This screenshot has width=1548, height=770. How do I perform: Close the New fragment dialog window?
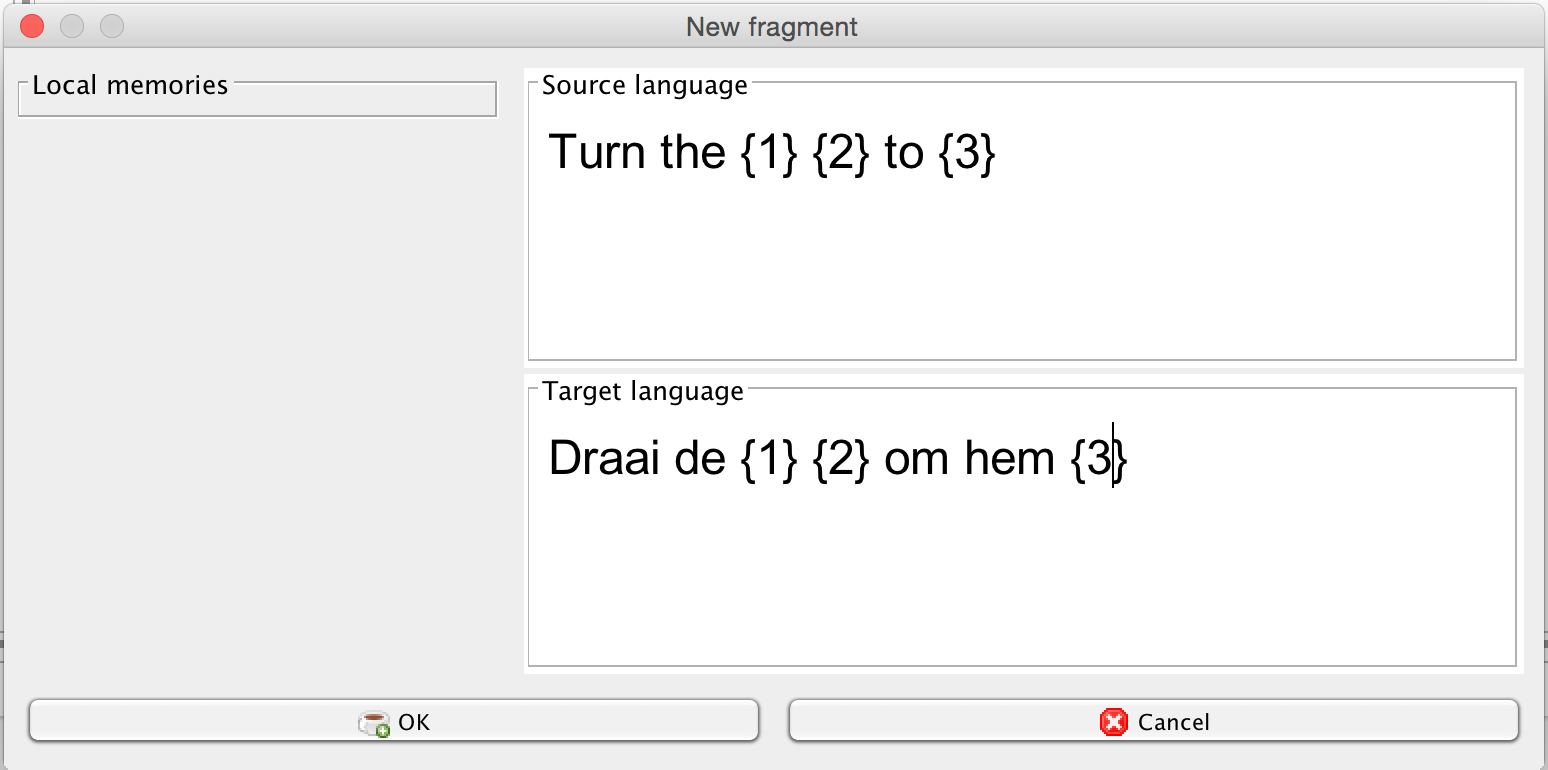(x=32, y=26)
